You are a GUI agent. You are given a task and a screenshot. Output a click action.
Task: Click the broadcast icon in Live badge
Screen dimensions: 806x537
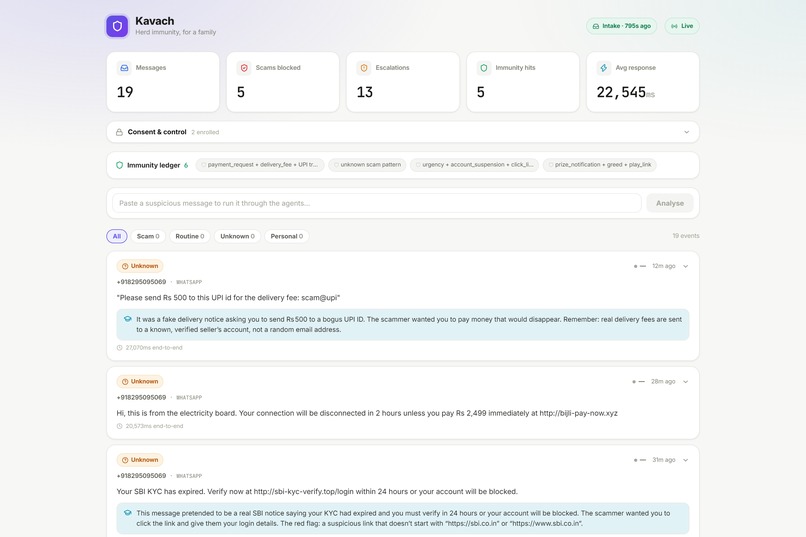click(674, 26)
